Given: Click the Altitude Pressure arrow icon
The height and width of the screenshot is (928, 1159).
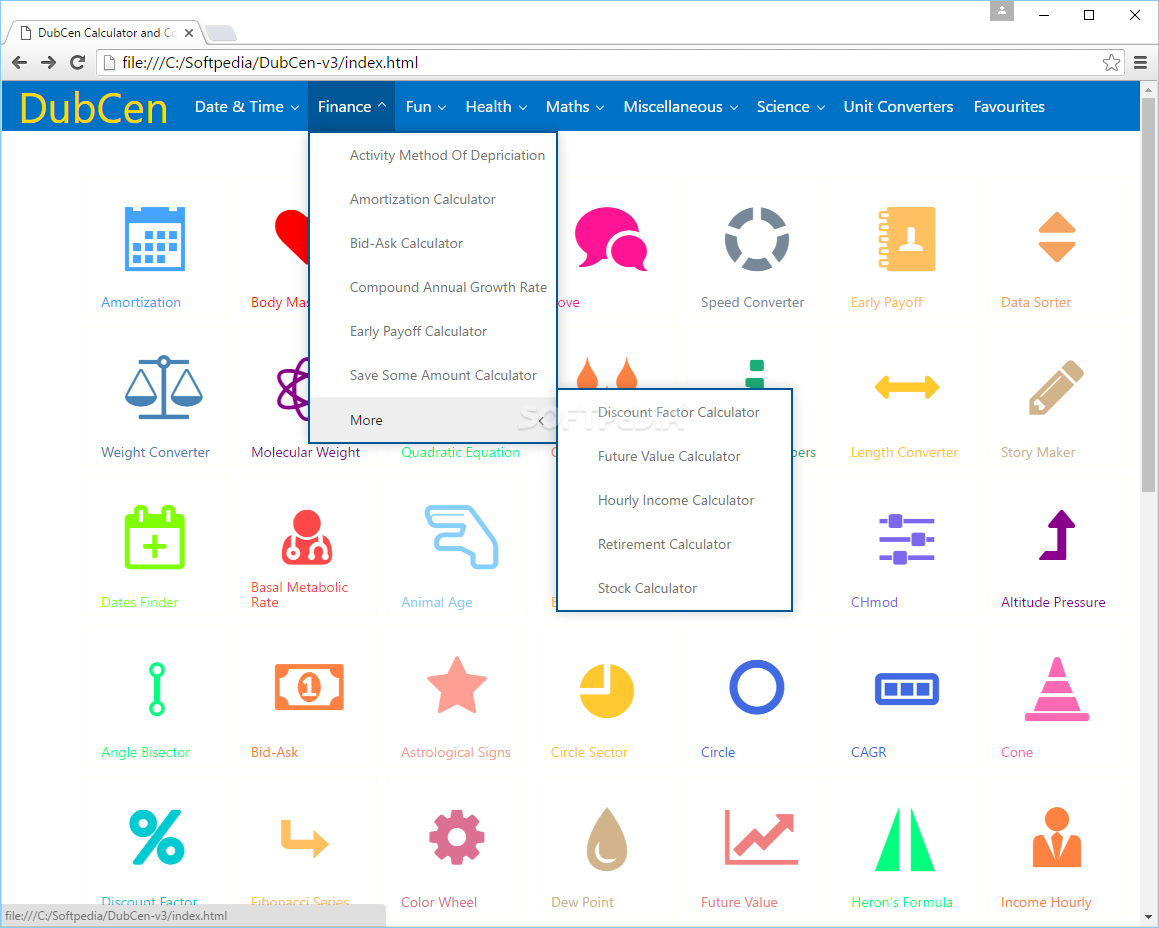Looking at the screenshot, I should 1057,535.
